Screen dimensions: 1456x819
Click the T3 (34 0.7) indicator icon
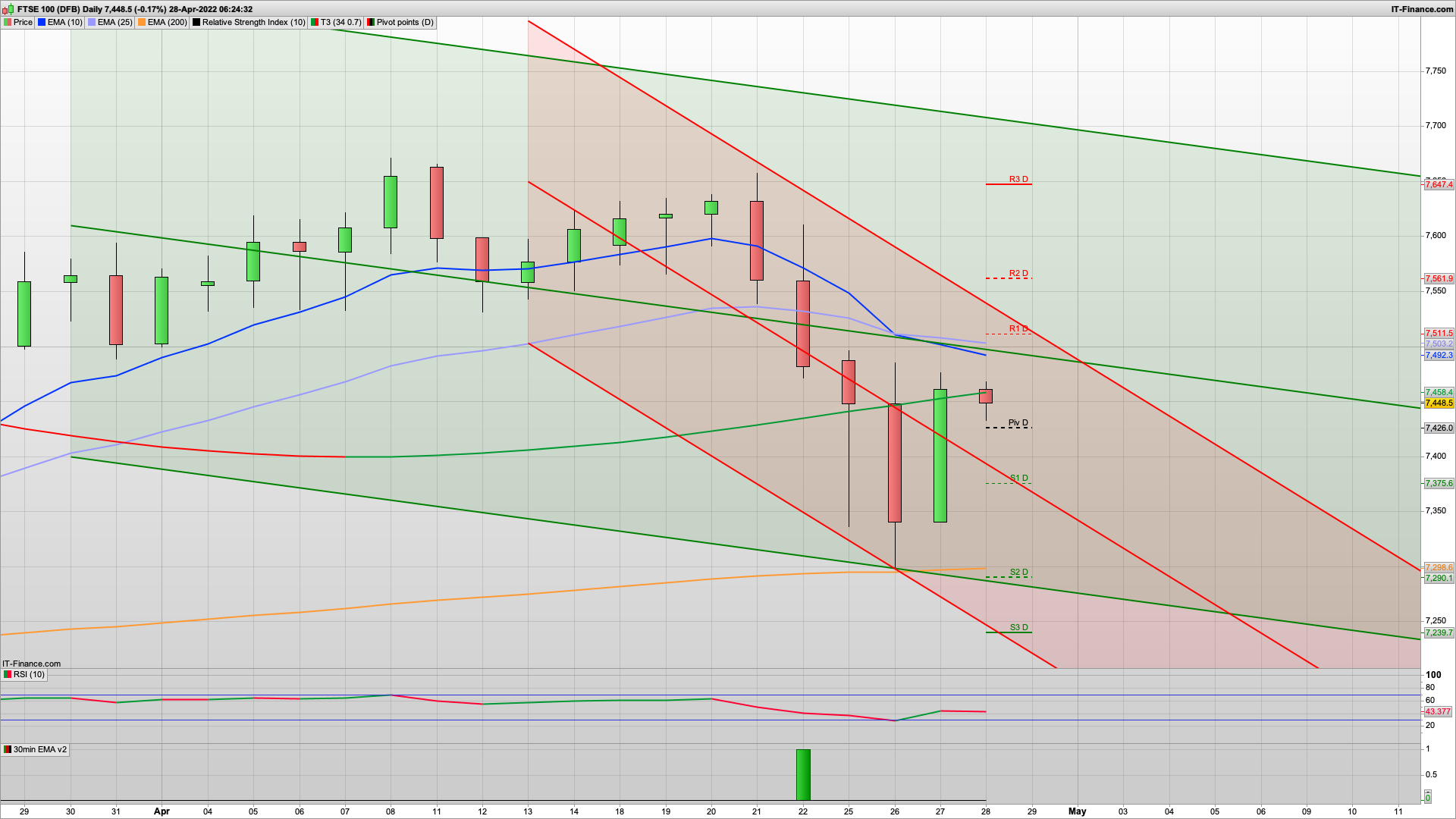tap(315, 23)
